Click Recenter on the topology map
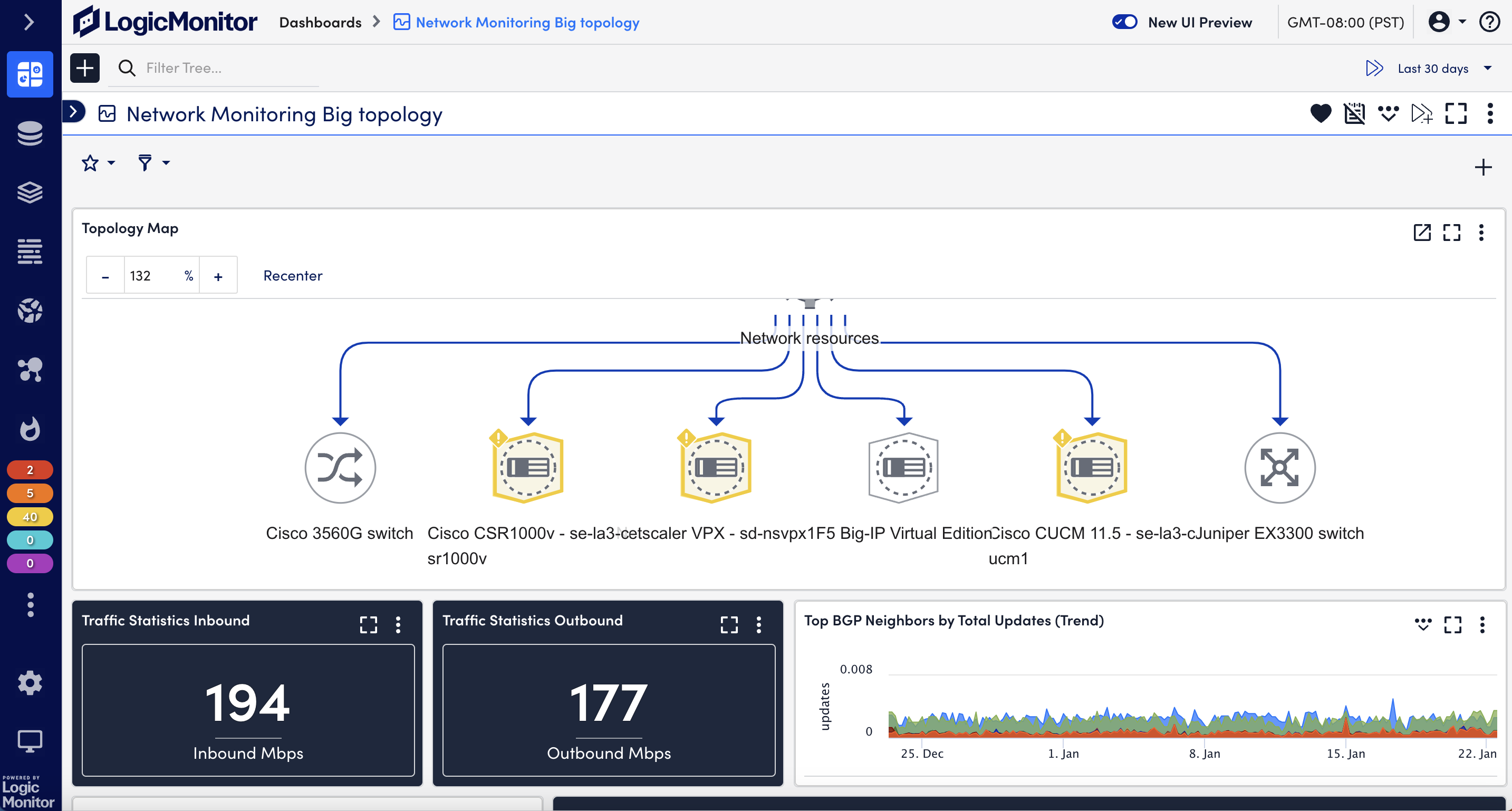Viewport: 1512px width, 811px height. [x=292, y=275]
